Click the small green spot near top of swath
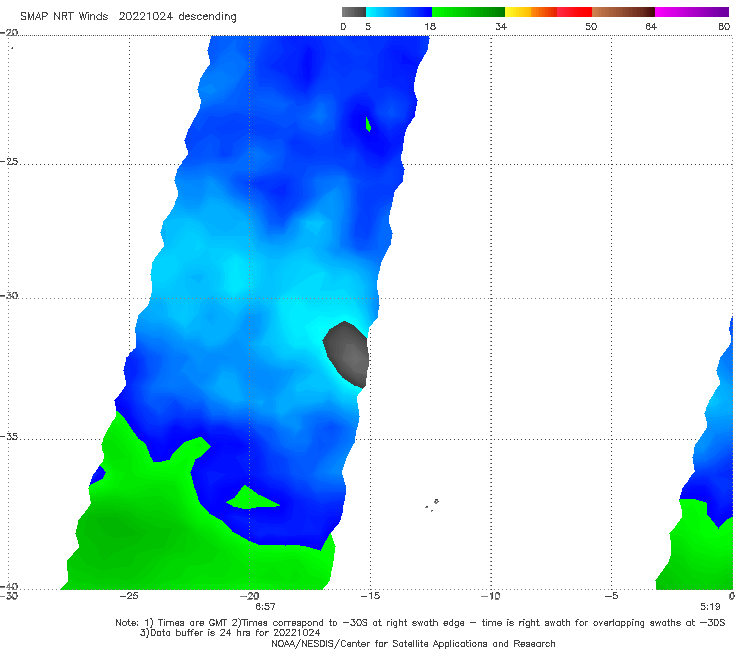The image size is (740, 650). 368,124
